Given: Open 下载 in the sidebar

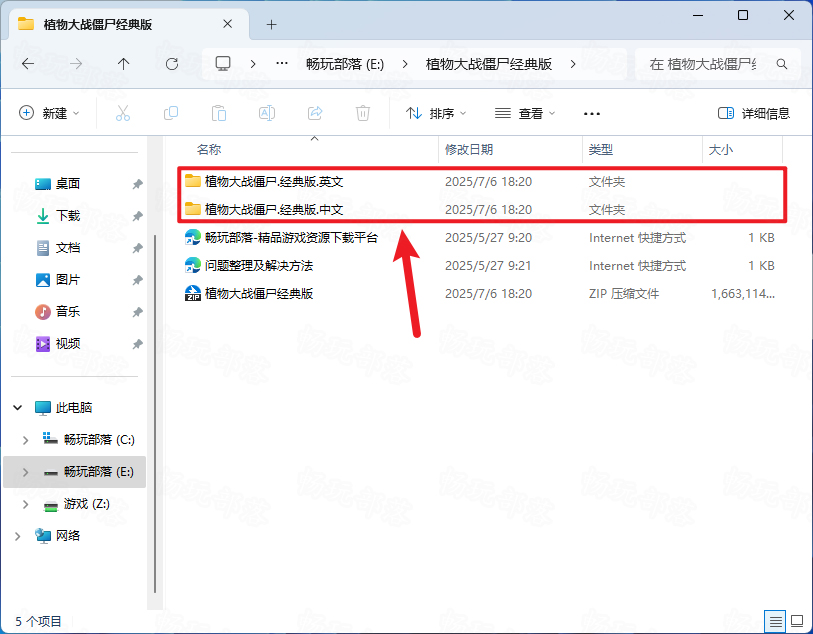Looking at the screenshot, I should (x=67, y=216).
